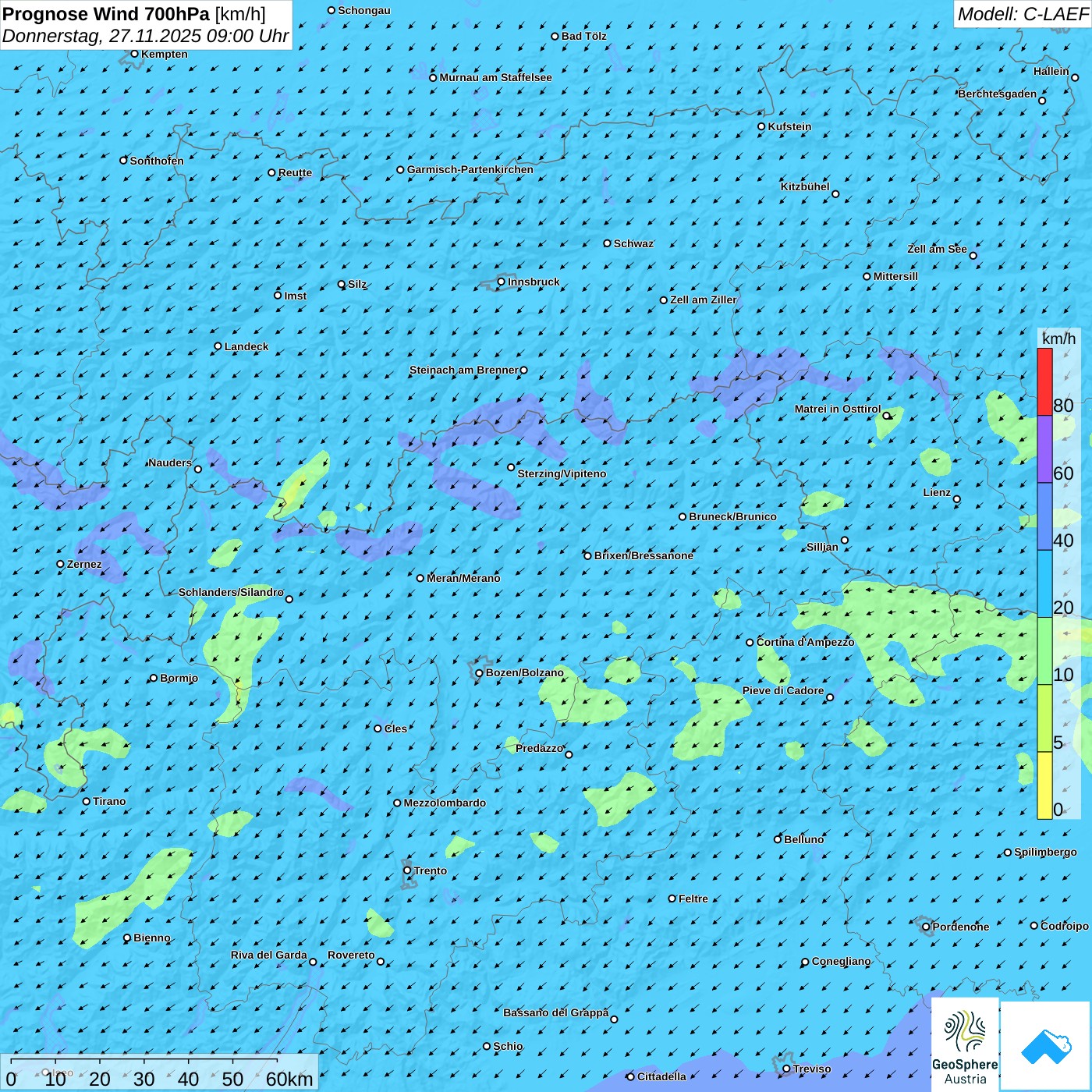Viewport: 1092px width, 1092px height.
Task: Click the GeoSphere Austria logo
Action: tap(965, 1044)
